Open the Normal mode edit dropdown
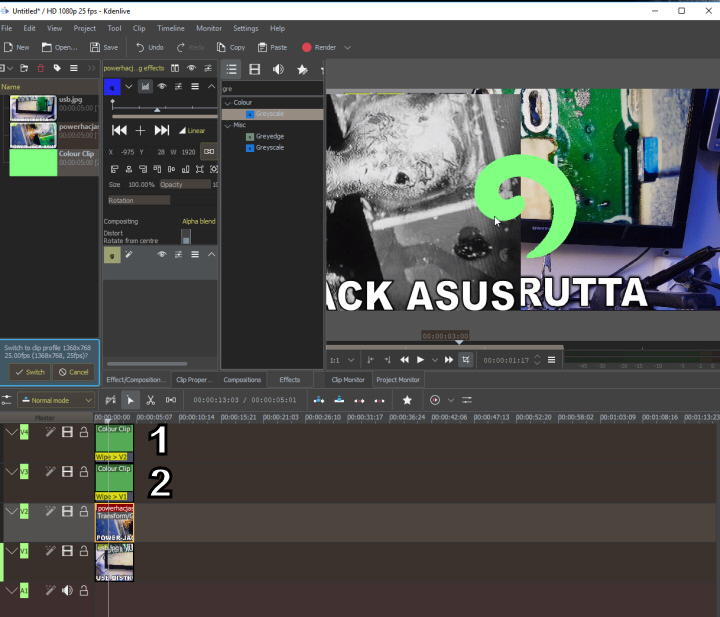The image size is (720, 617). (56, 400)
